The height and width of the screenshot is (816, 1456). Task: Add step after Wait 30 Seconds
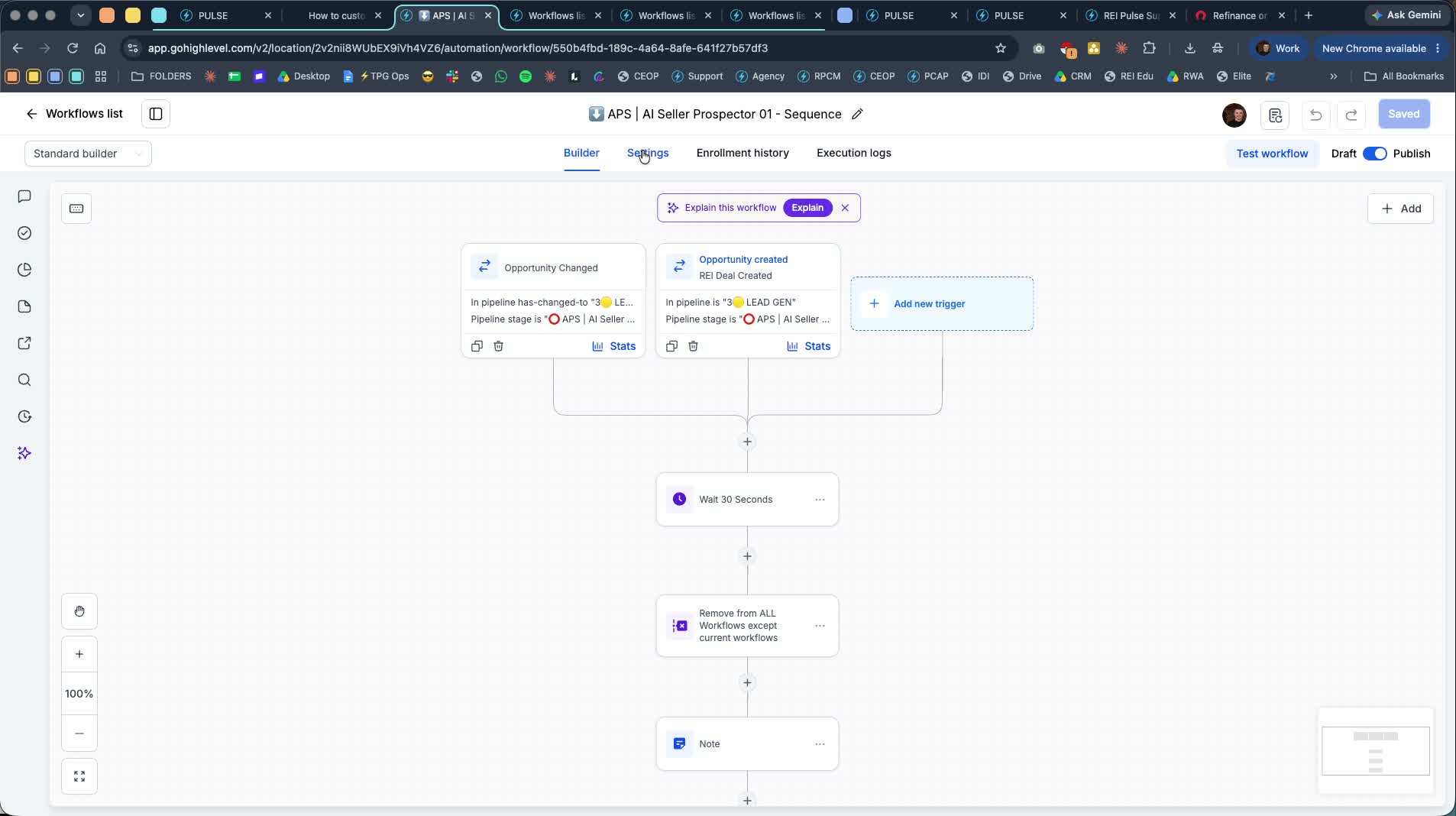(747, 556)
